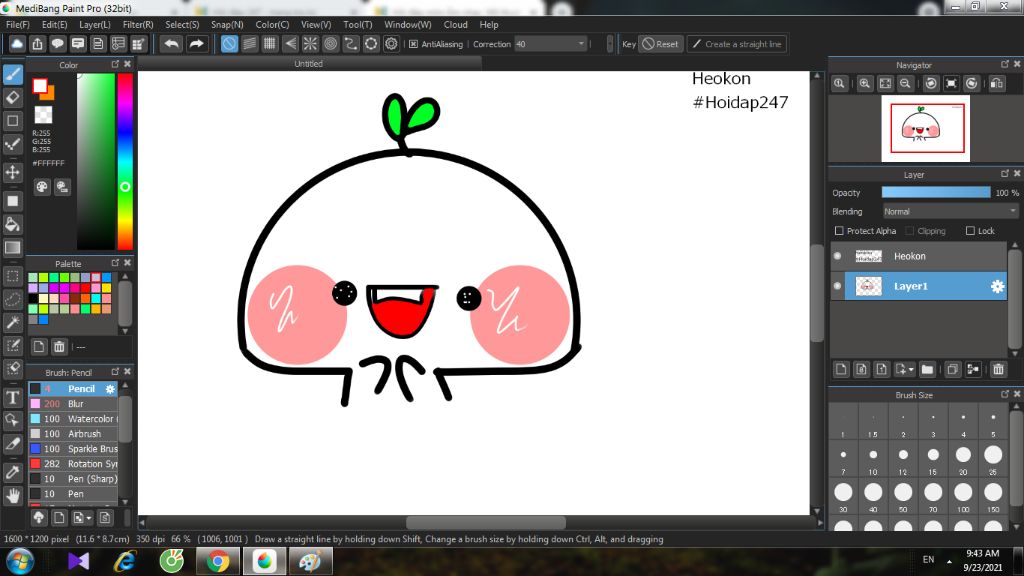1024x576 pixels.
Task: Select the Watercolor brush
Action: click(x=73, y=419)
